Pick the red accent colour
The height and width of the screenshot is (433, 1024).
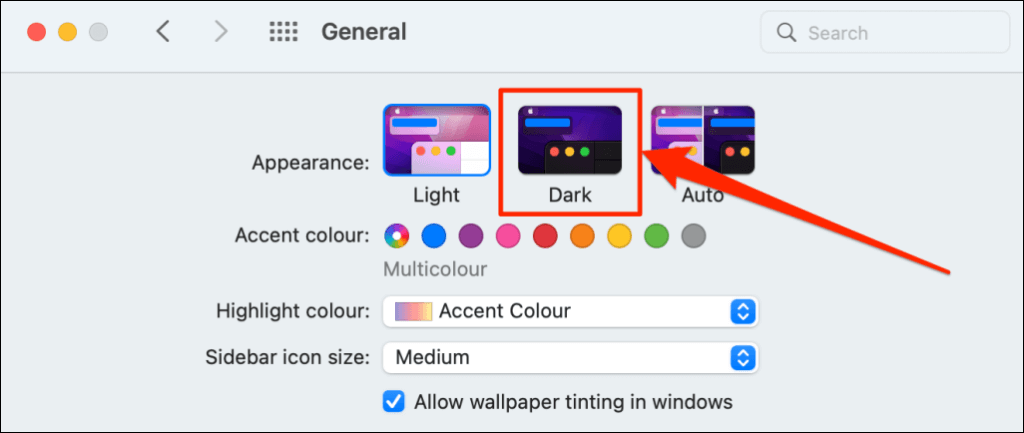tap(545, 236)
